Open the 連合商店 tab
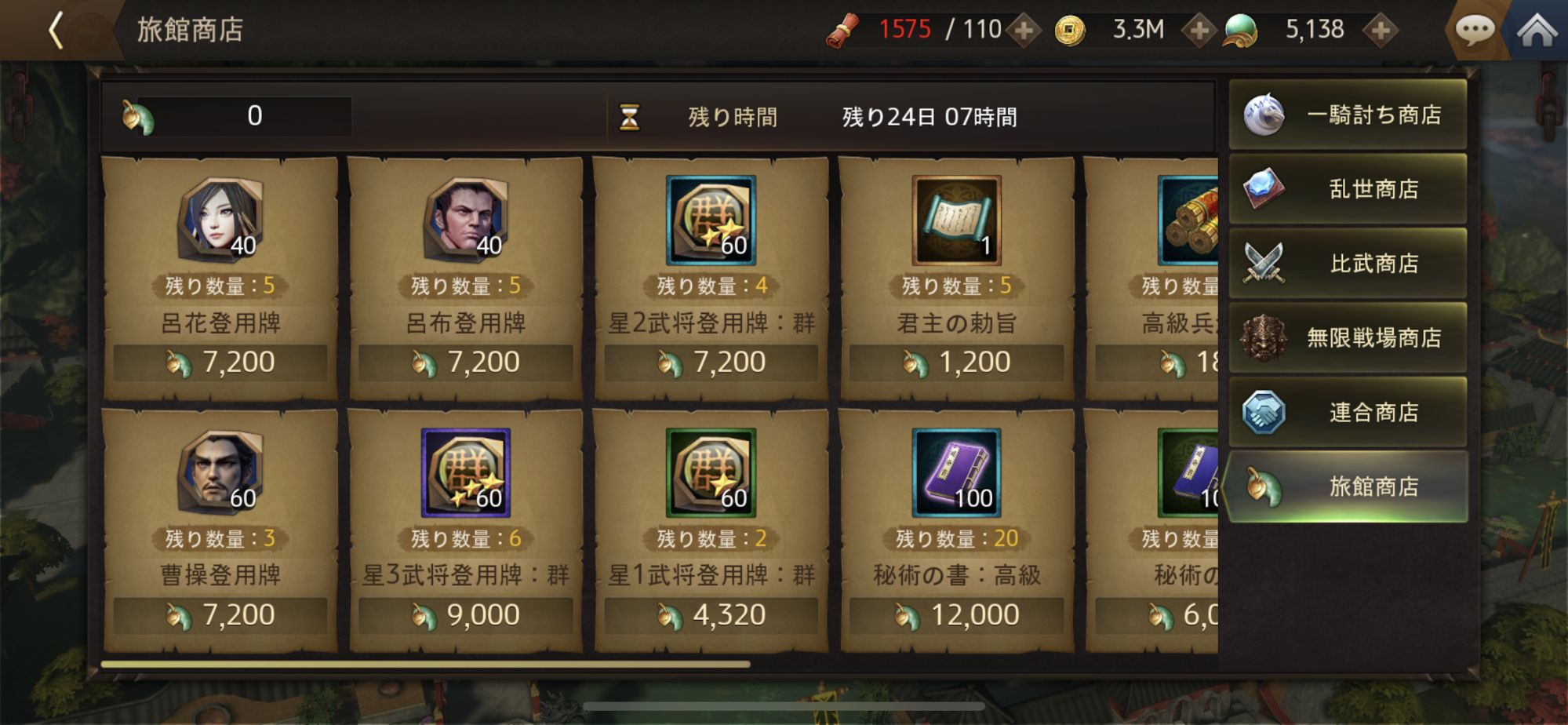Viewport: 1568px width, 725px height. [x=1348, y=413]
